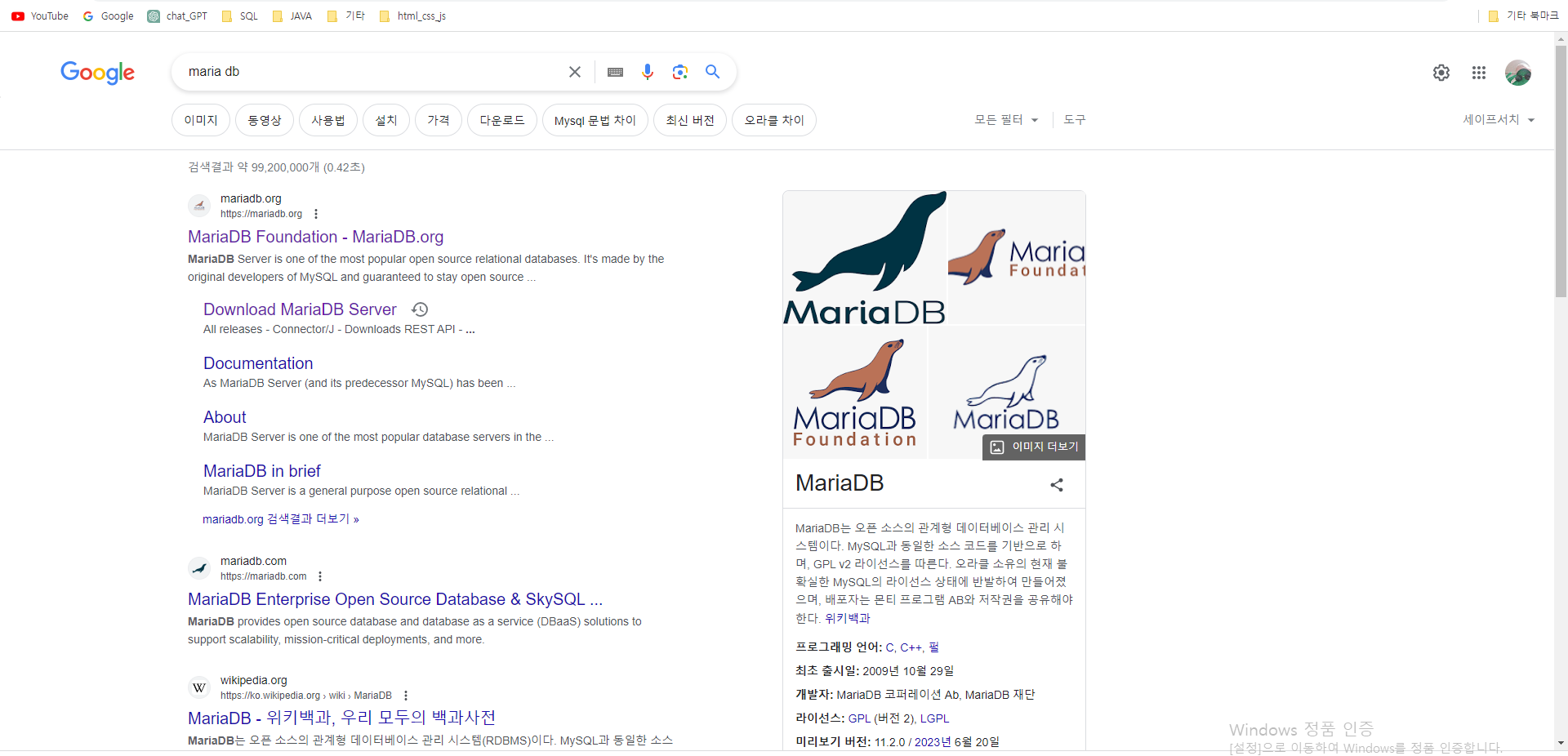Show more results from mariadb.org
This screenshot has height=756, width=1568.
click(281, 519)
